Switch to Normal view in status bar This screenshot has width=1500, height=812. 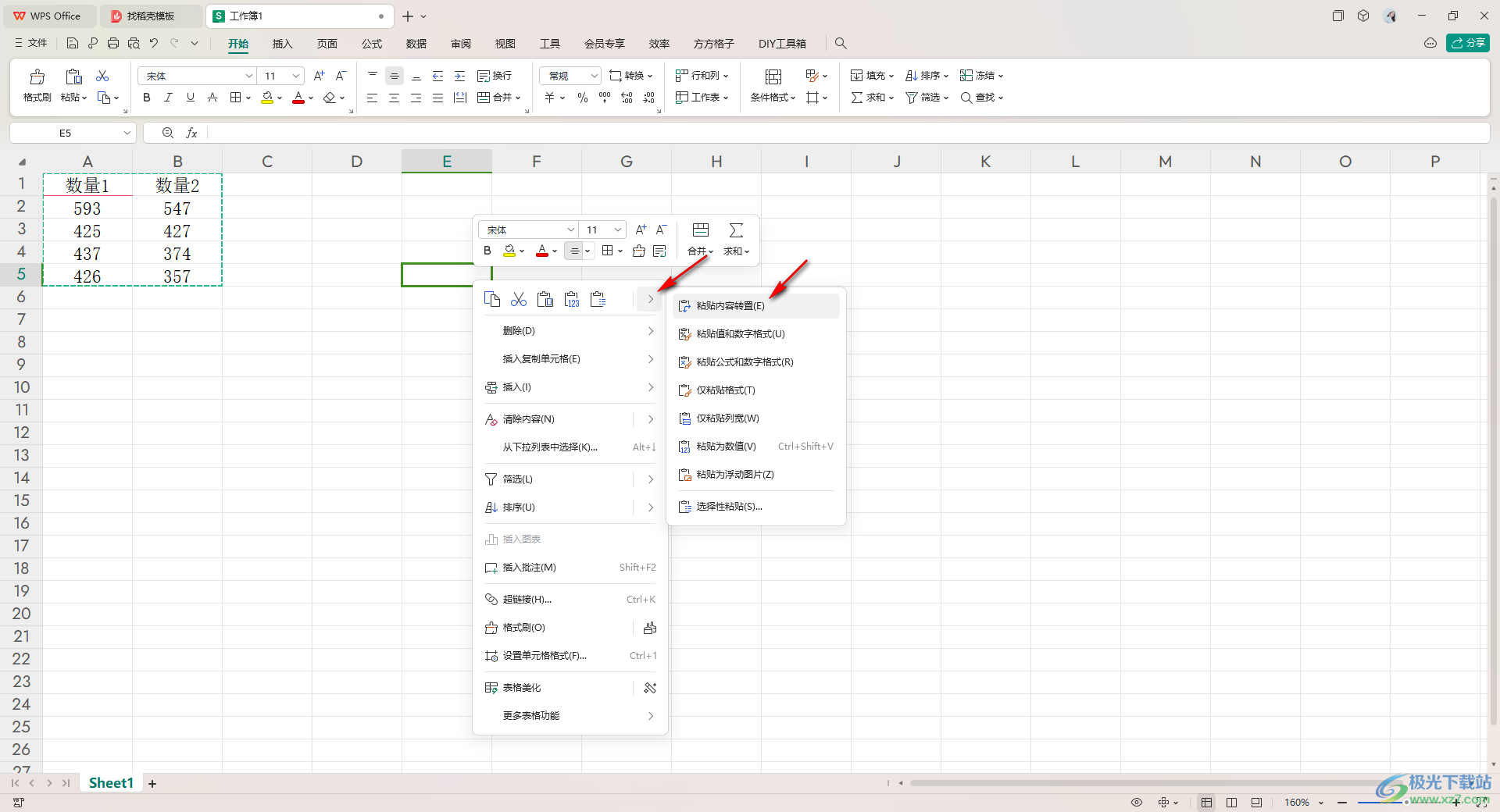[1207, 803]
